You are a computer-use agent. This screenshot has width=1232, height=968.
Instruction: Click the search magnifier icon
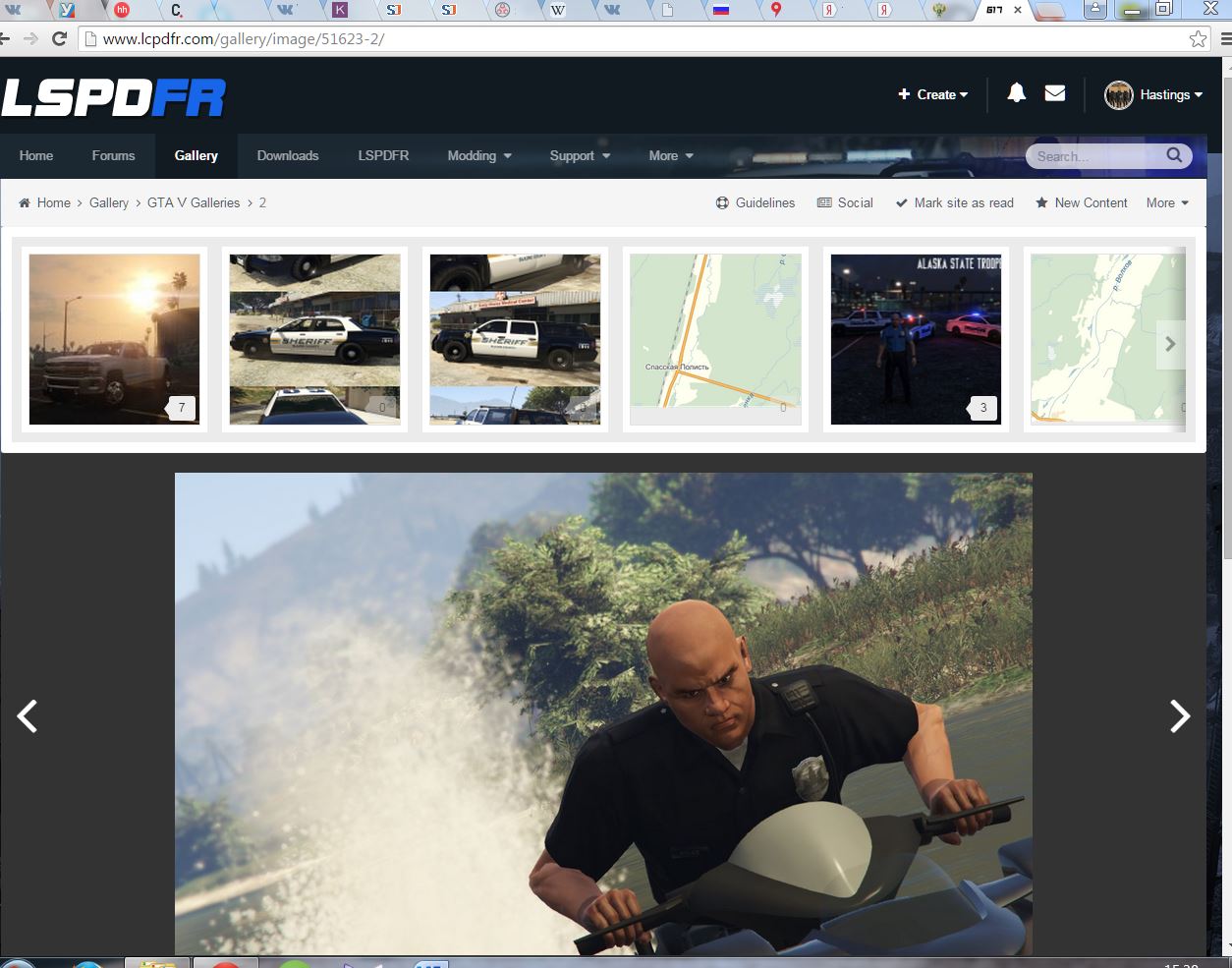(1174, 155)
